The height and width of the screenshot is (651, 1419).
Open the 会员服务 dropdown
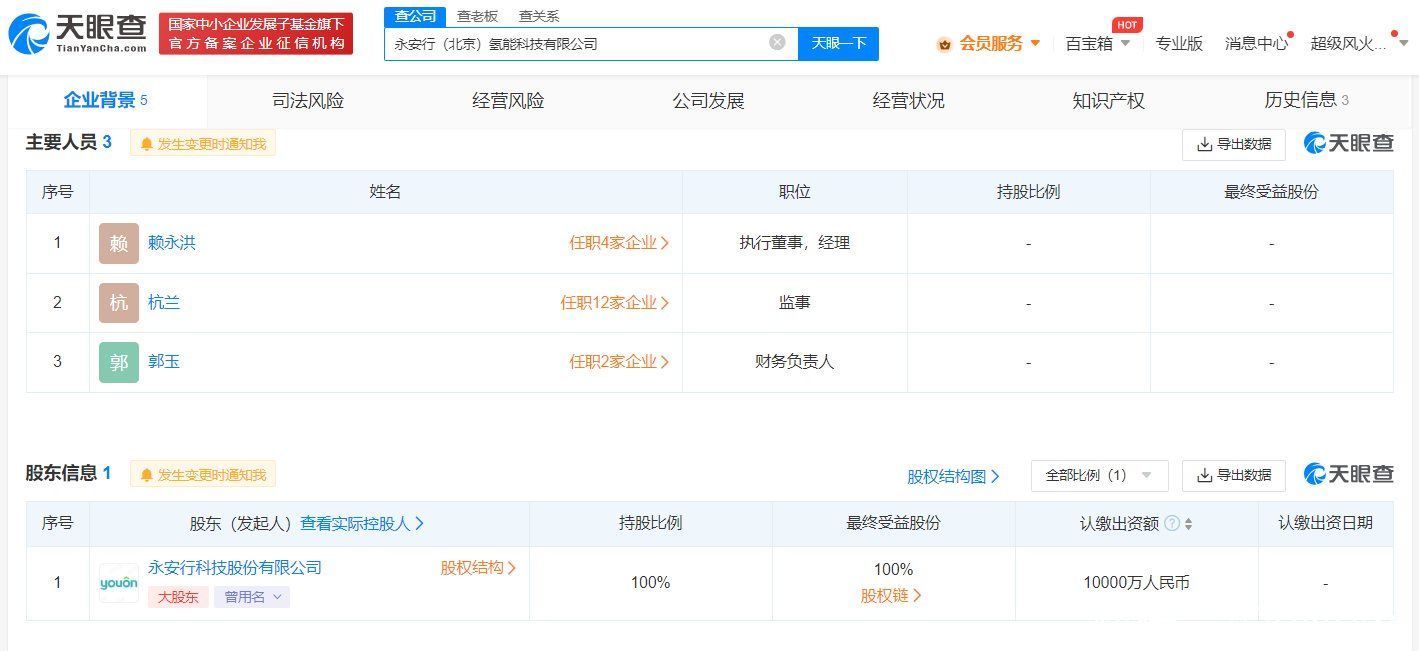[x=1000, y=43]
